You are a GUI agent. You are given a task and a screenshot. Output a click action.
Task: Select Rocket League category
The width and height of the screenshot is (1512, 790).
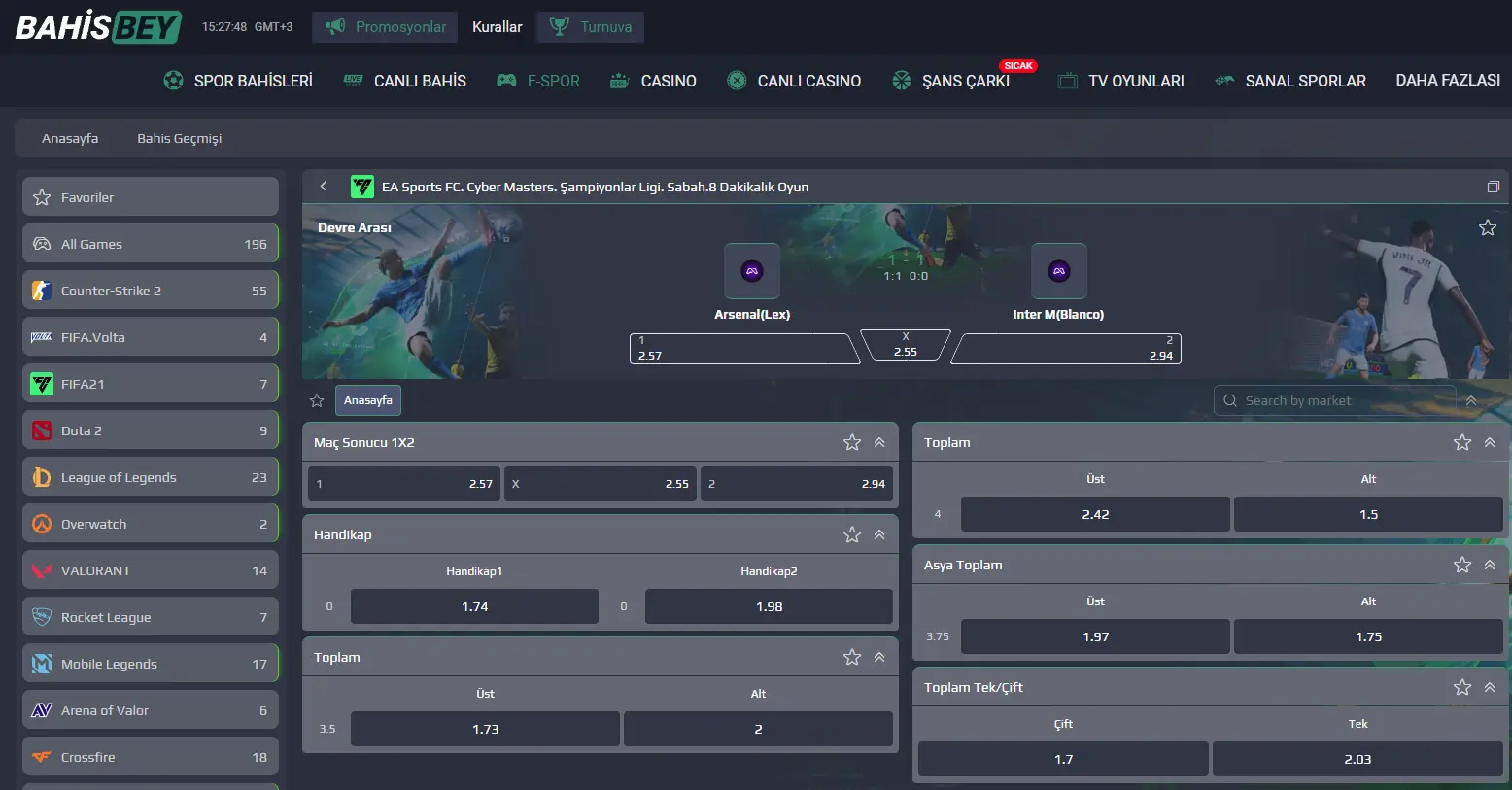tap(151, 616)
